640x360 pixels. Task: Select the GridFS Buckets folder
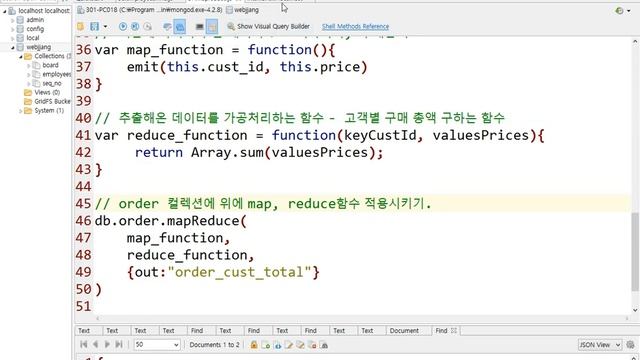pyautogui.click(x=52, y=101)
